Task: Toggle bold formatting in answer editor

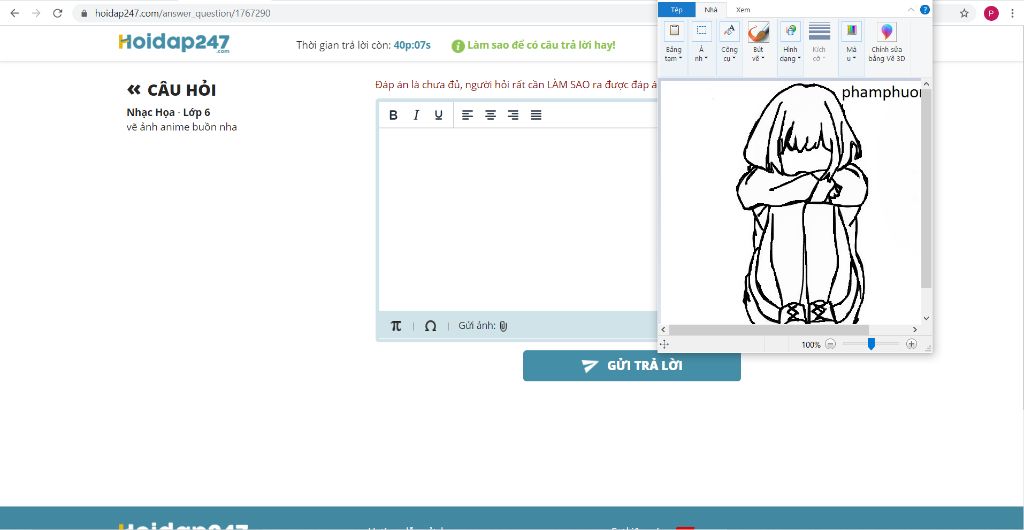Action: 393,115
